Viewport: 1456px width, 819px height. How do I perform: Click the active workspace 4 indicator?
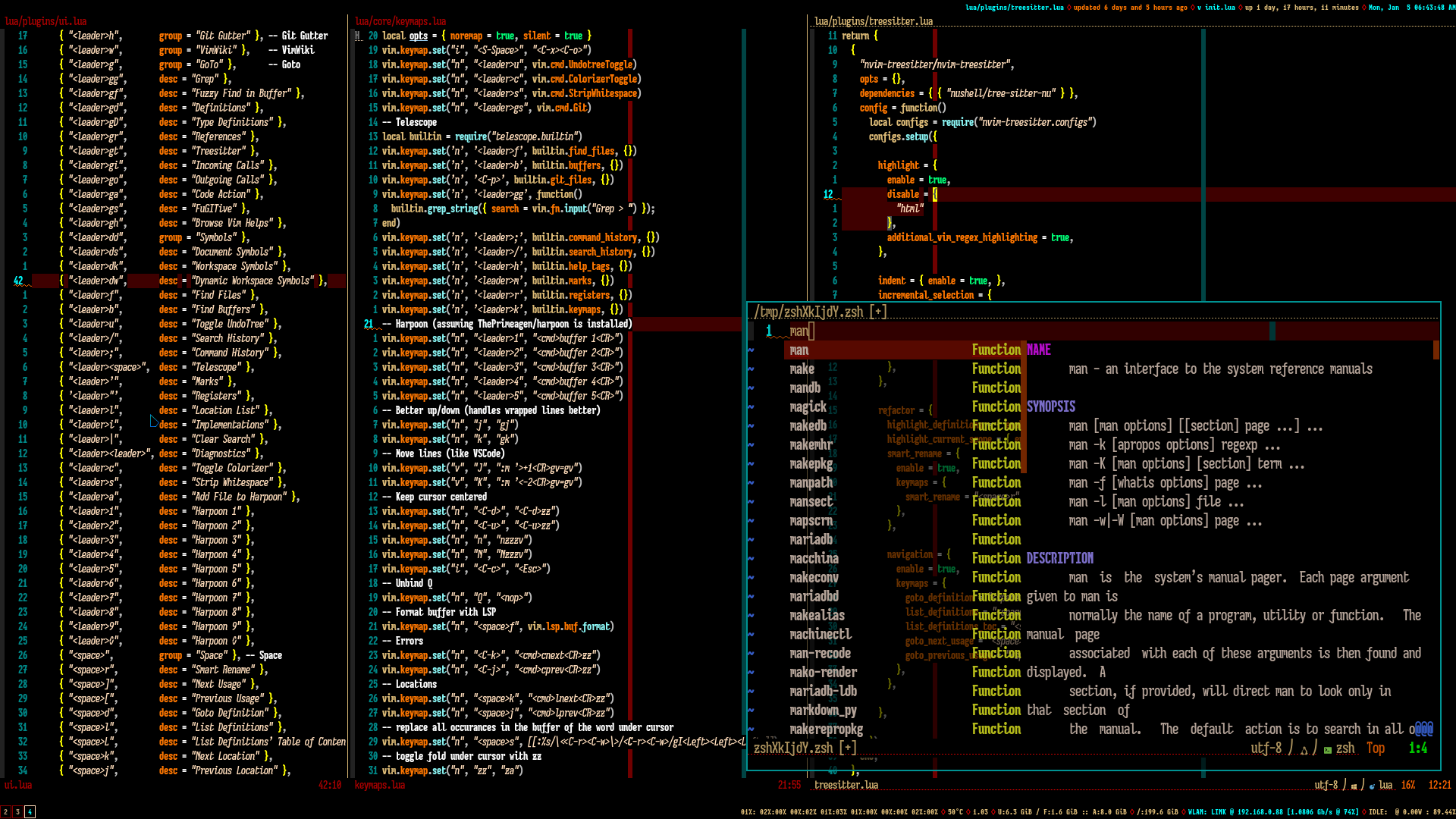point(30,811)
